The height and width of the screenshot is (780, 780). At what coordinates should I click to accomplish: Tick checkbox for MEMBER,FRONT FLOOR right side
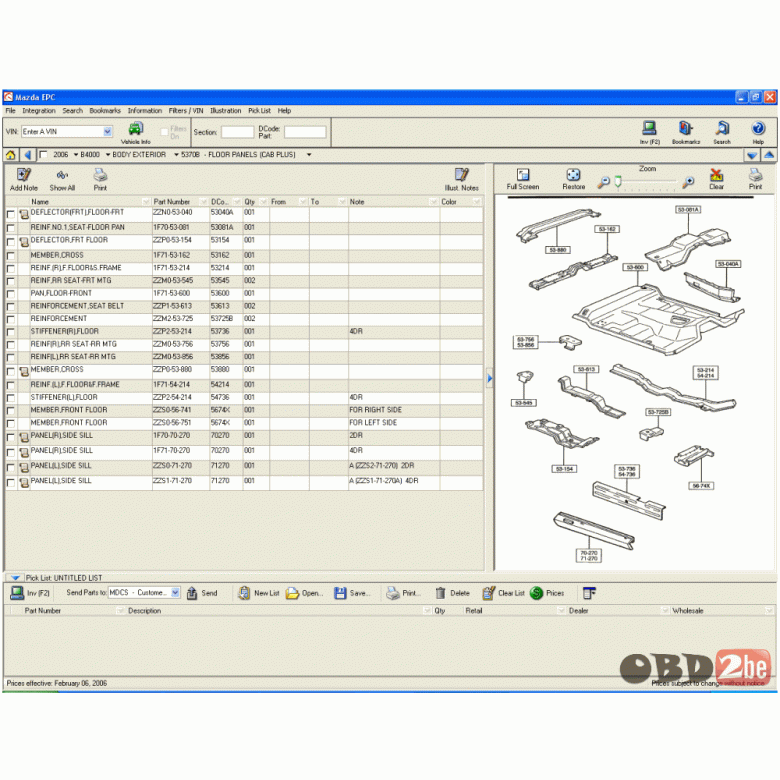coord(10,411)
